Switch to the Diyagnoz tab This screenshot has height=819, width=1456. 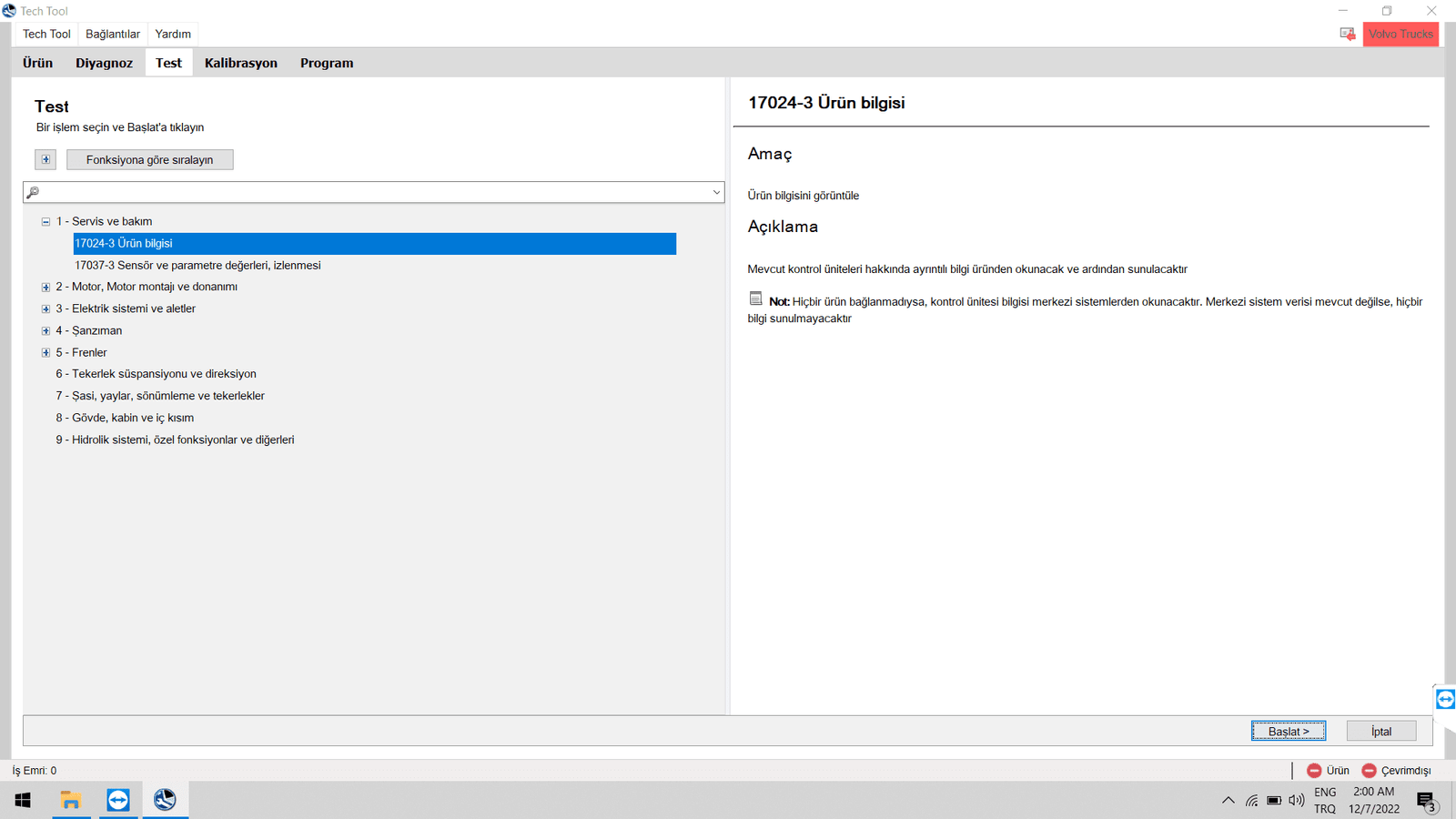[x=104, y=63]
